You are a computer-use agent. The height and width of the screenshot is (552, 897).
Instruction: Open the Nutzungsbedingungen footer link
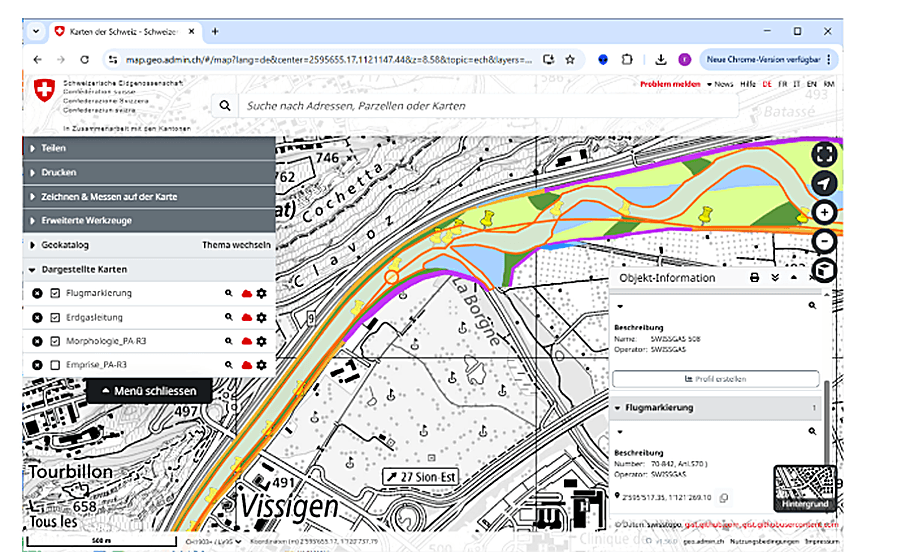(x=764, y=541)
